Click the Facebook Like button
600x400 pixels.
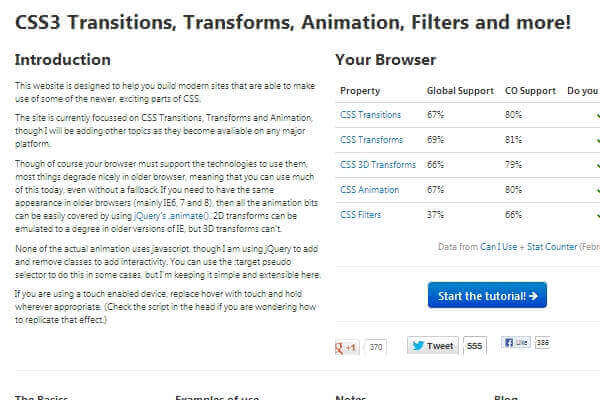[x=514, y=342]
